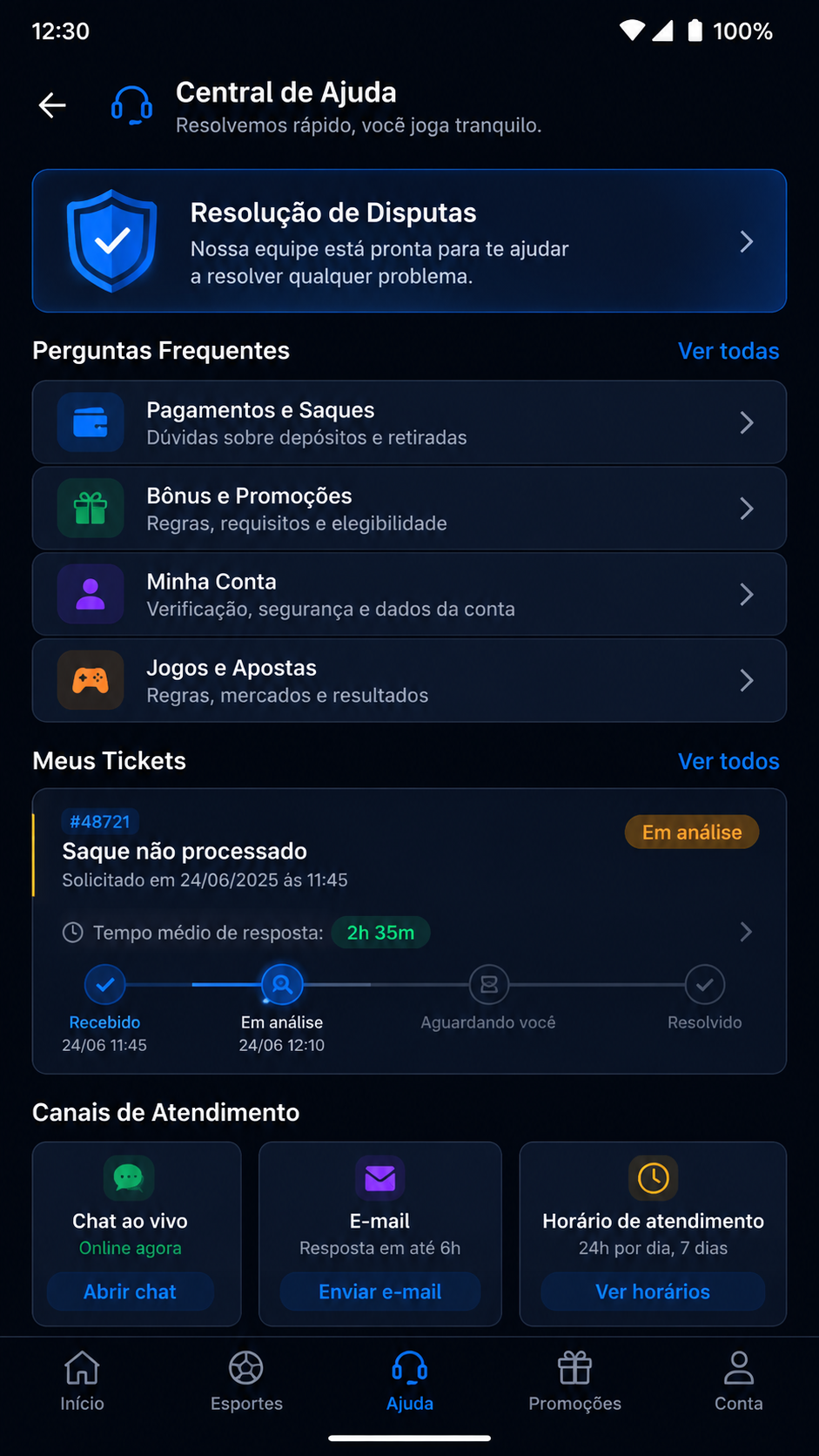
Task: Tap the purple user icon for Minha Conta
Action: tap(91, 594)
